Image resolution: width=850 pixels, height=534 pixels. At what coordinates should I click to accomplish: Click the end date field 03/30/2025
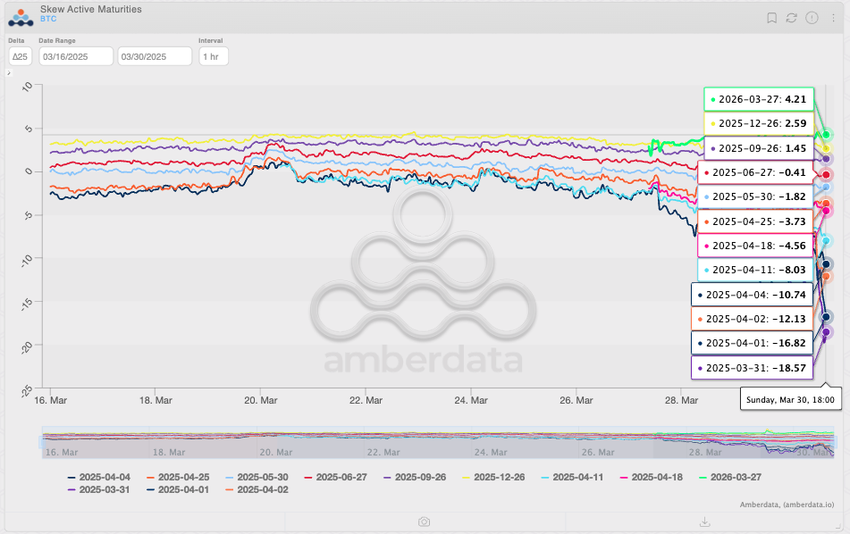click(155, 56)
